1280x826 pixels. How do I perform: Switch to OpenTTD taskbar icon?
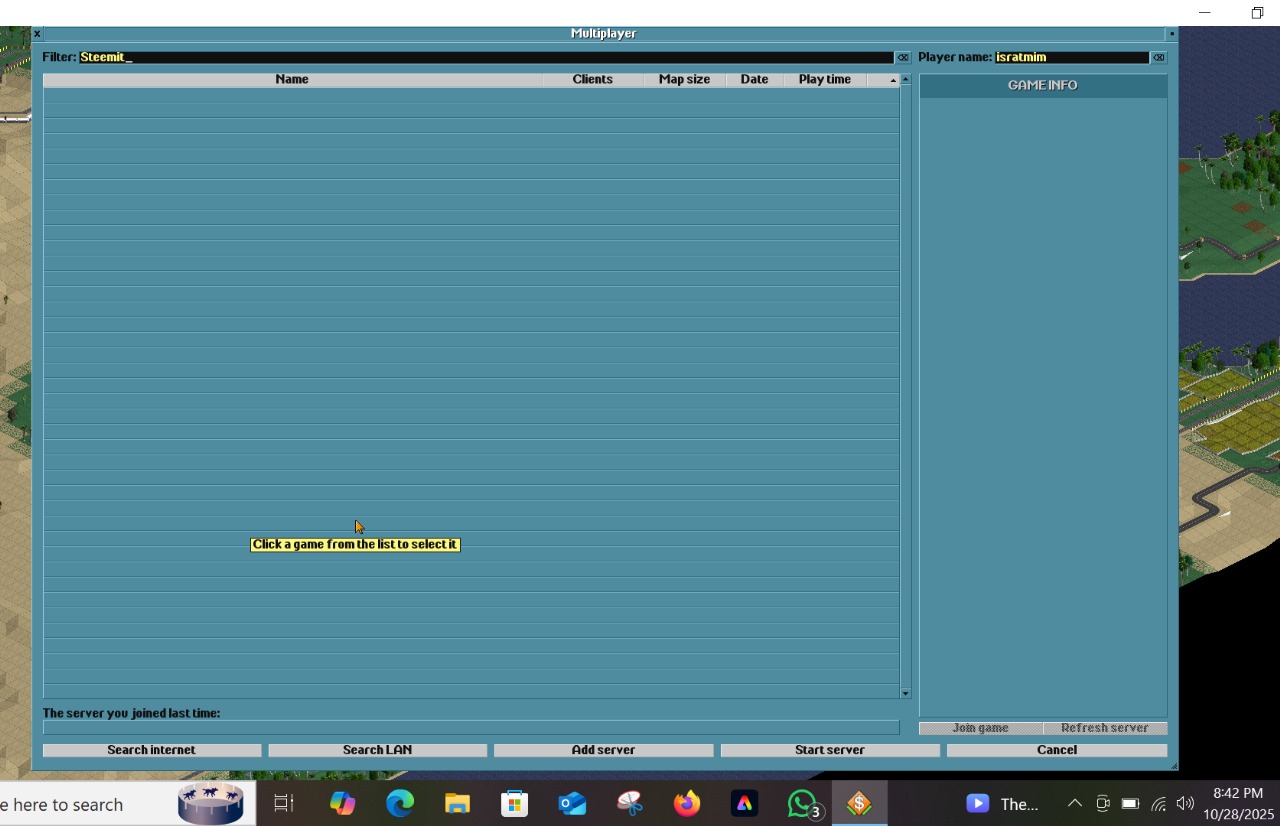[859, 804]
